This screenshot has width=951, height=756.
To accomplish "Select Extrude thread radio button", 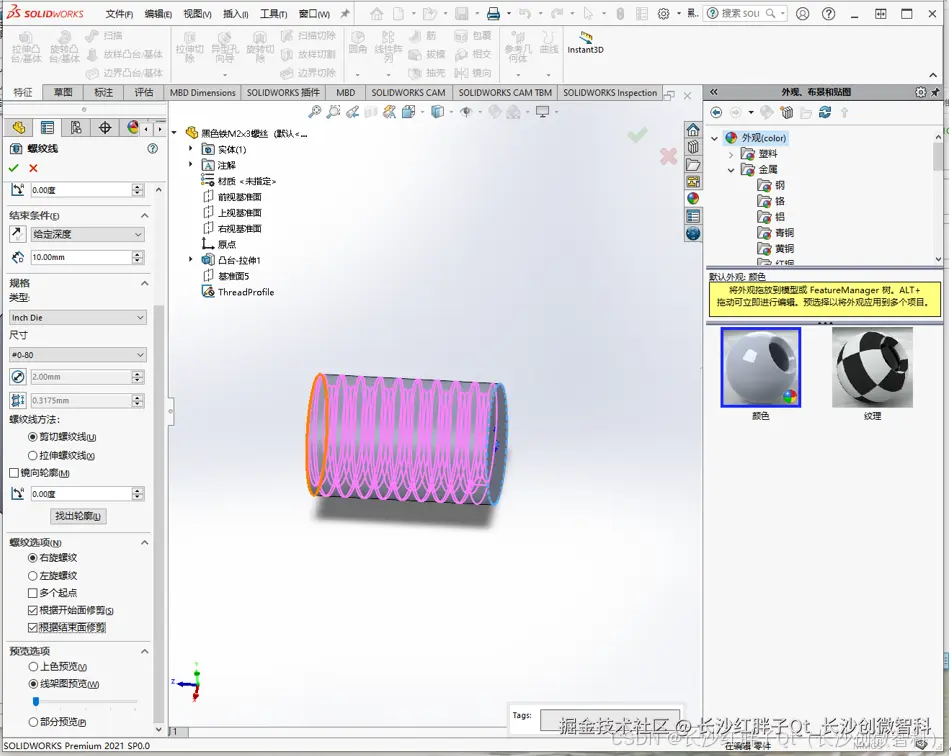I will 33,456.
